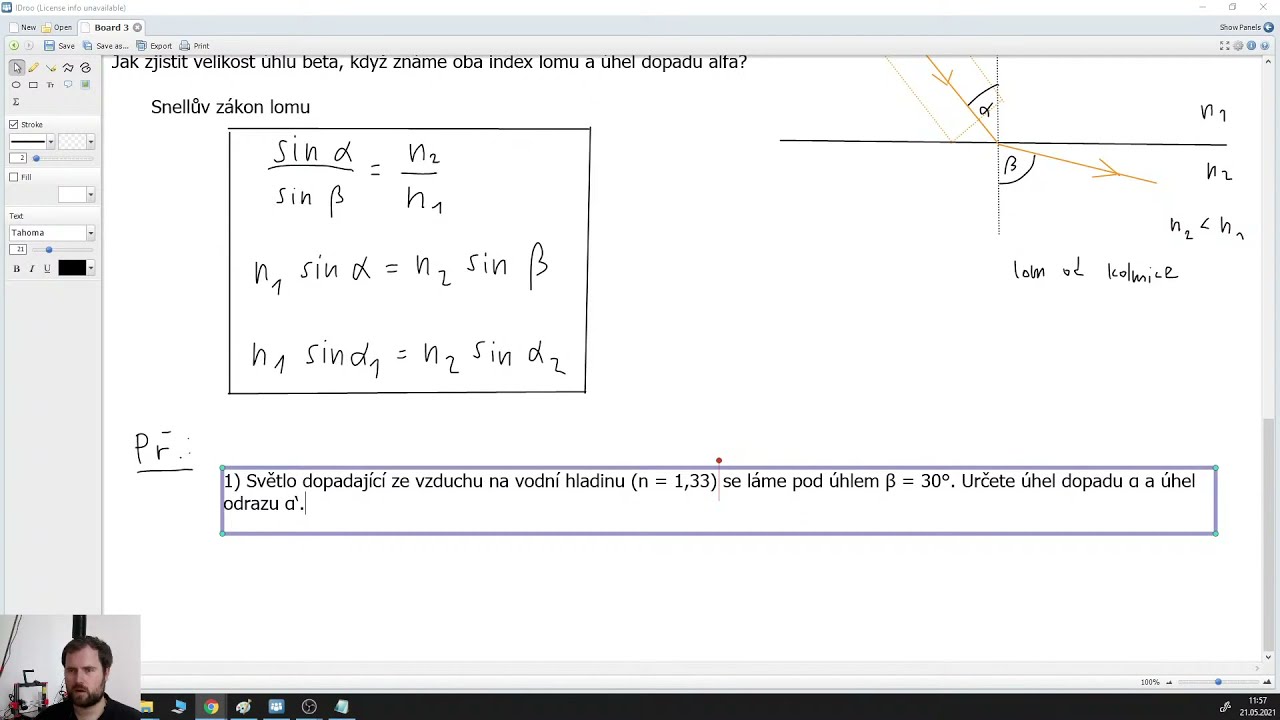Select the speech bubble tool

(x=67, y=85)
